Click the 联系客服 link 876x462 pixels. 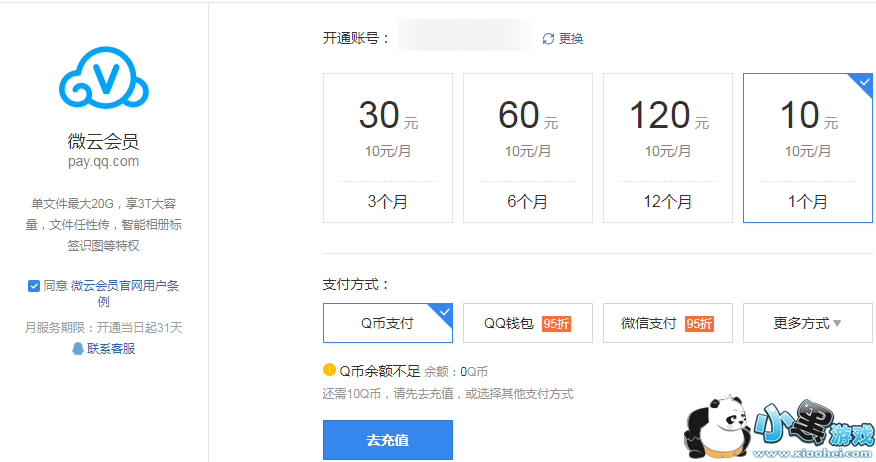[111, 349]
